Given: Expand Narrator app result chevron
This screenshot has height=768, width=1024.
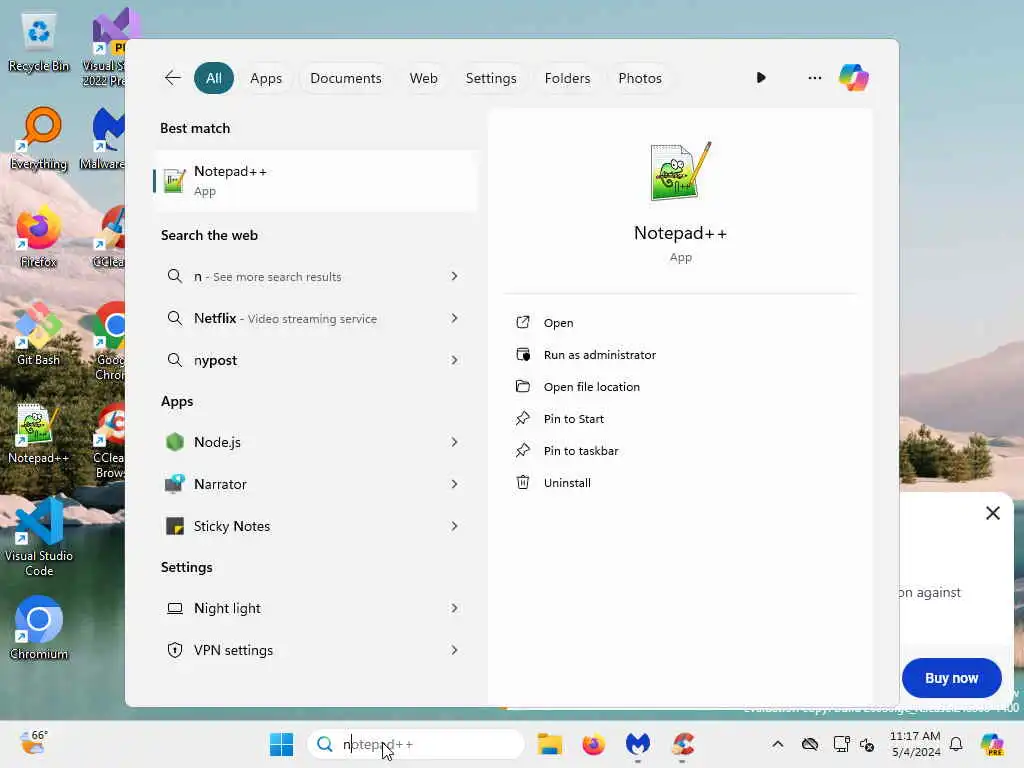Looking at the screenshot, I should [x=455, y=484].
